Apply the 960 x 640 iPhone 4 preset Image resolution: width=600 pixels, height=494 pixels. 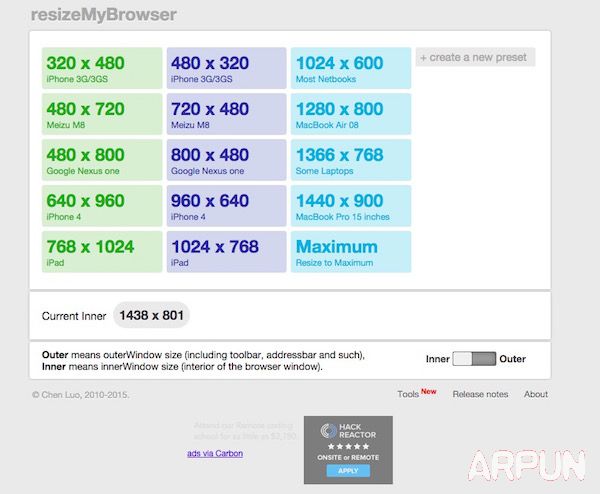click(226, 207)
